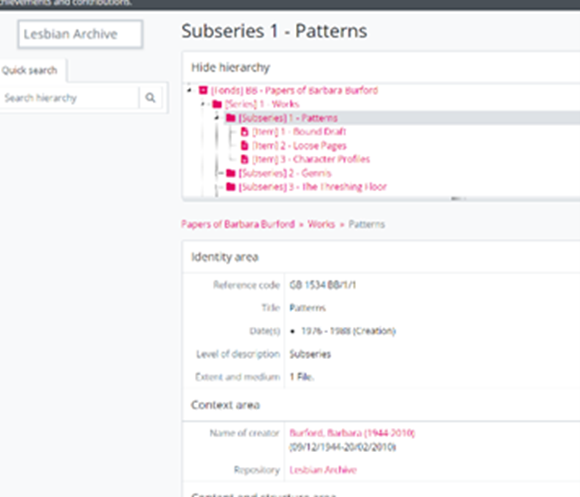Open Subseries 2 Gemnis entry
The image size is (580, 497).
coord(285,173)
